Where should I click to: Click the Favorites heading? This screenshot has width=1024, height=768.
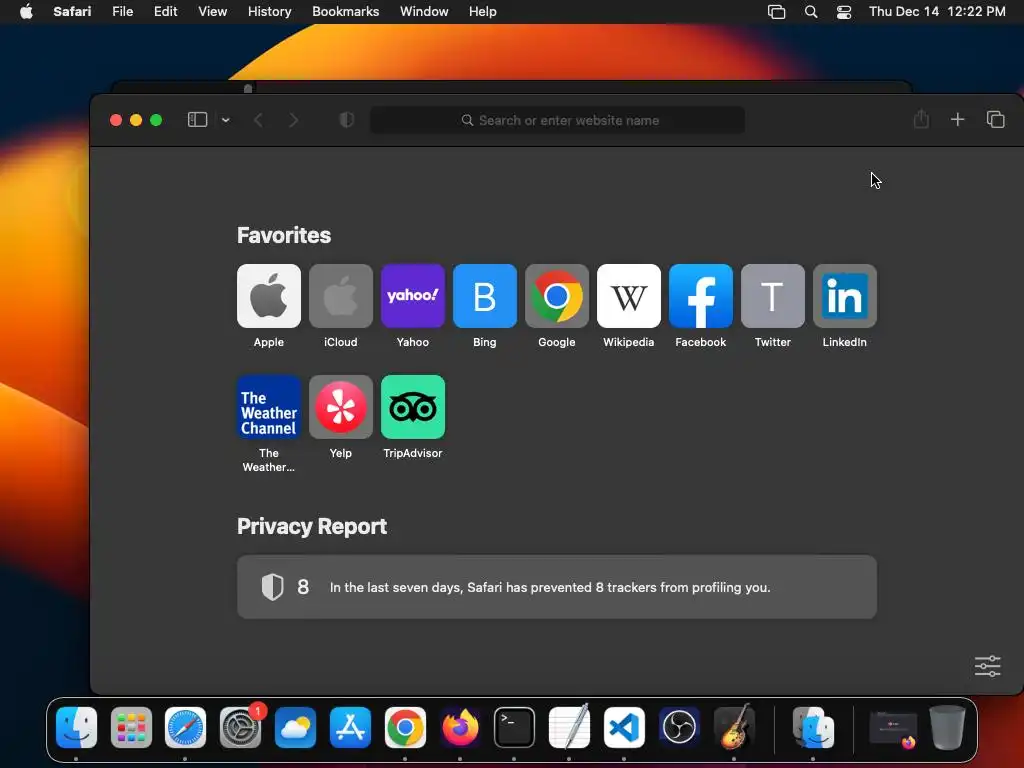tap(283, 235)
